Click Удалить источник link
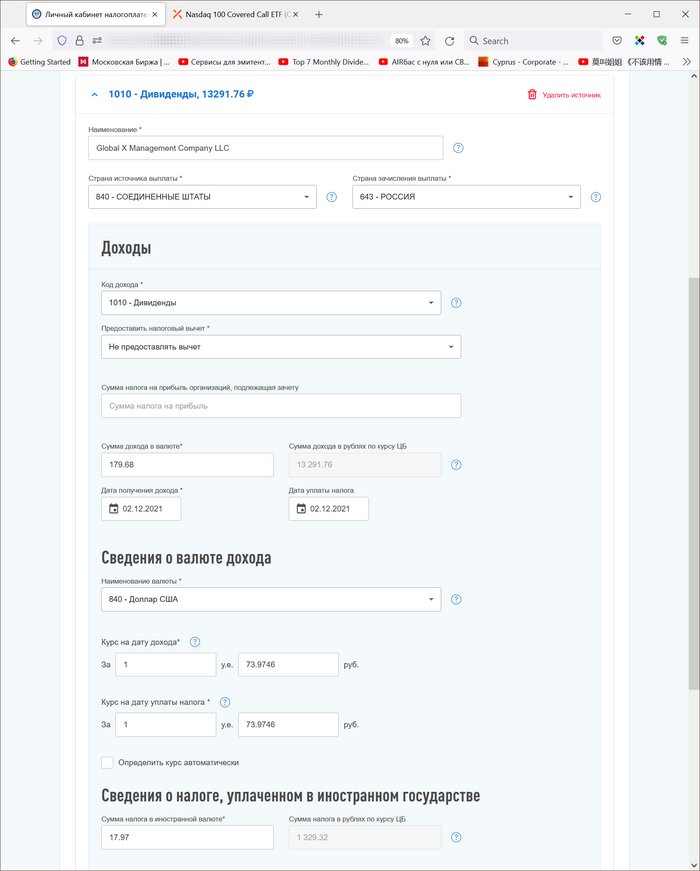 (571, 95)
